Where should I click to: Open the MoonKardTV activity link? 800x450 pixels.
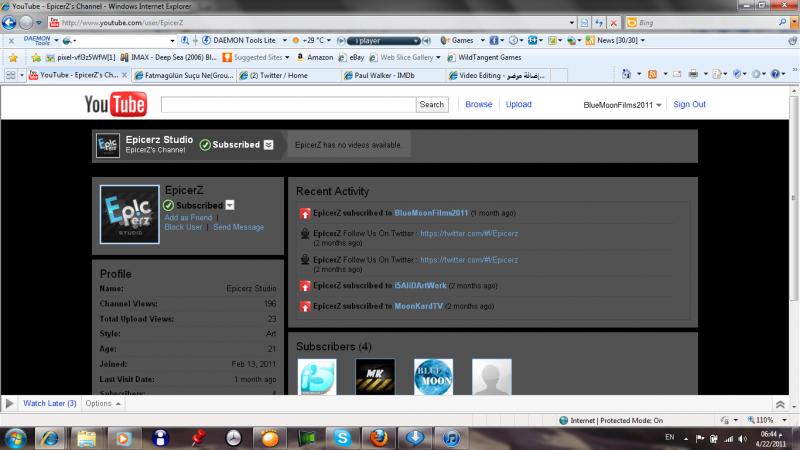coord(418,306)
